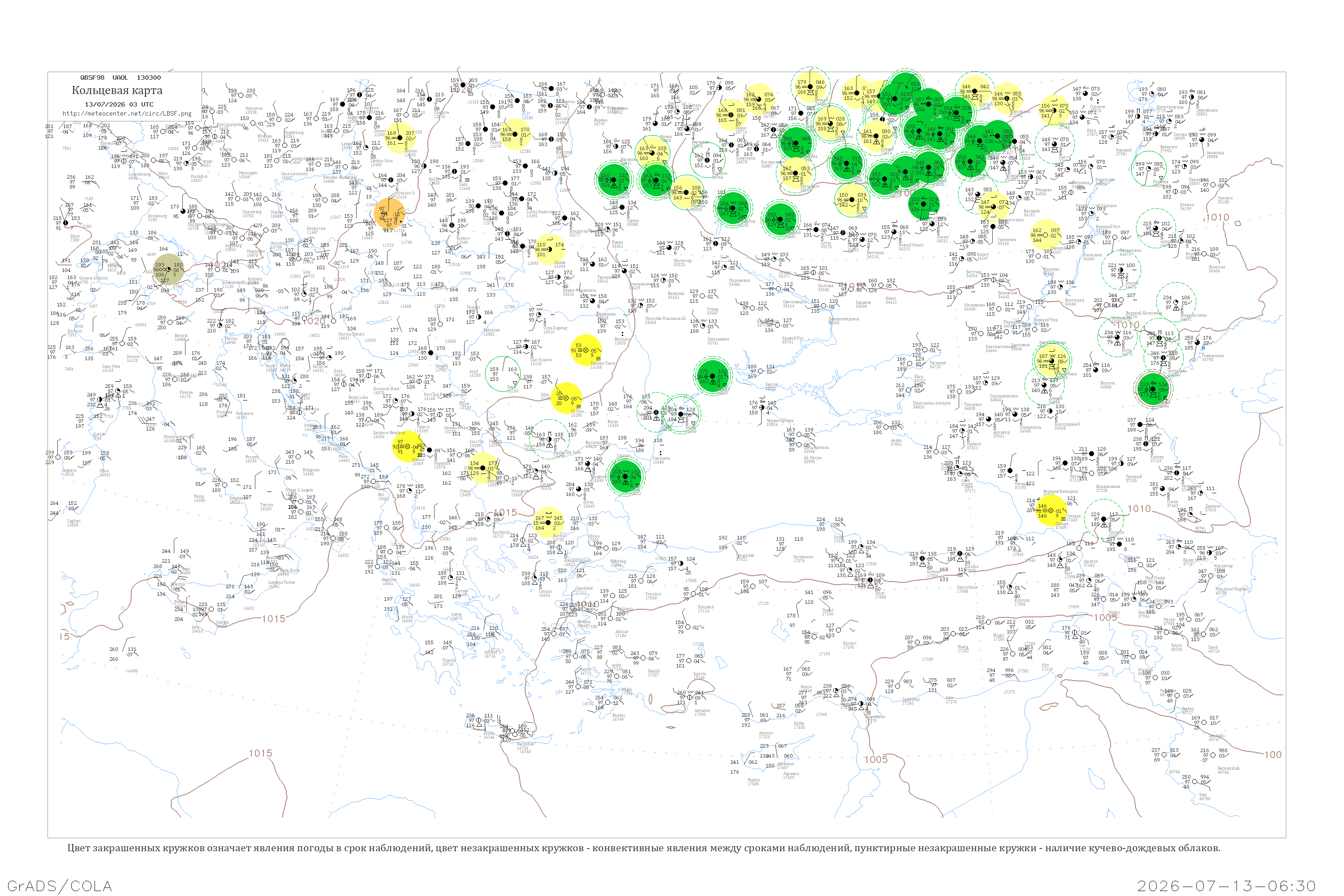Click the "Gera-Leumnitz" station label
Image resolution: width=1344 pixels, height=896 pixels.
pyautogui.click(x=295, y=174)
